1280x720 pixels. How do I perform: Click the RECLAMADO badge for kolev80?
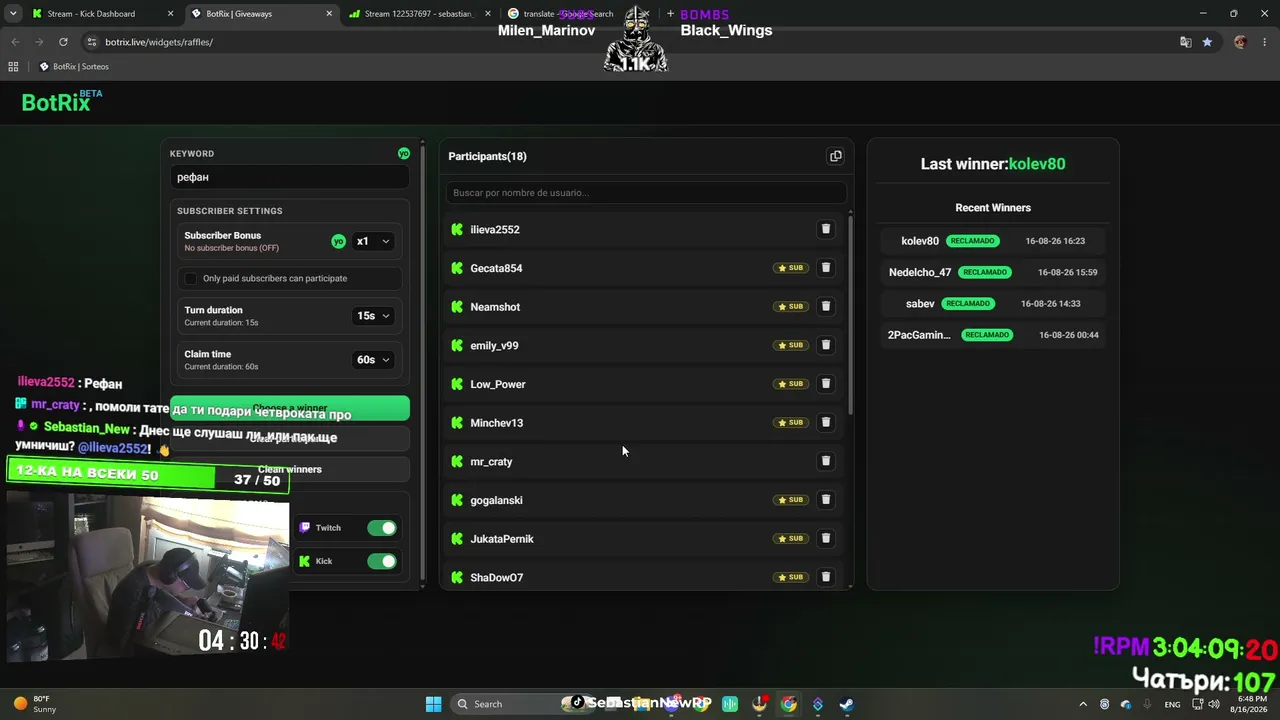(972, 241)
